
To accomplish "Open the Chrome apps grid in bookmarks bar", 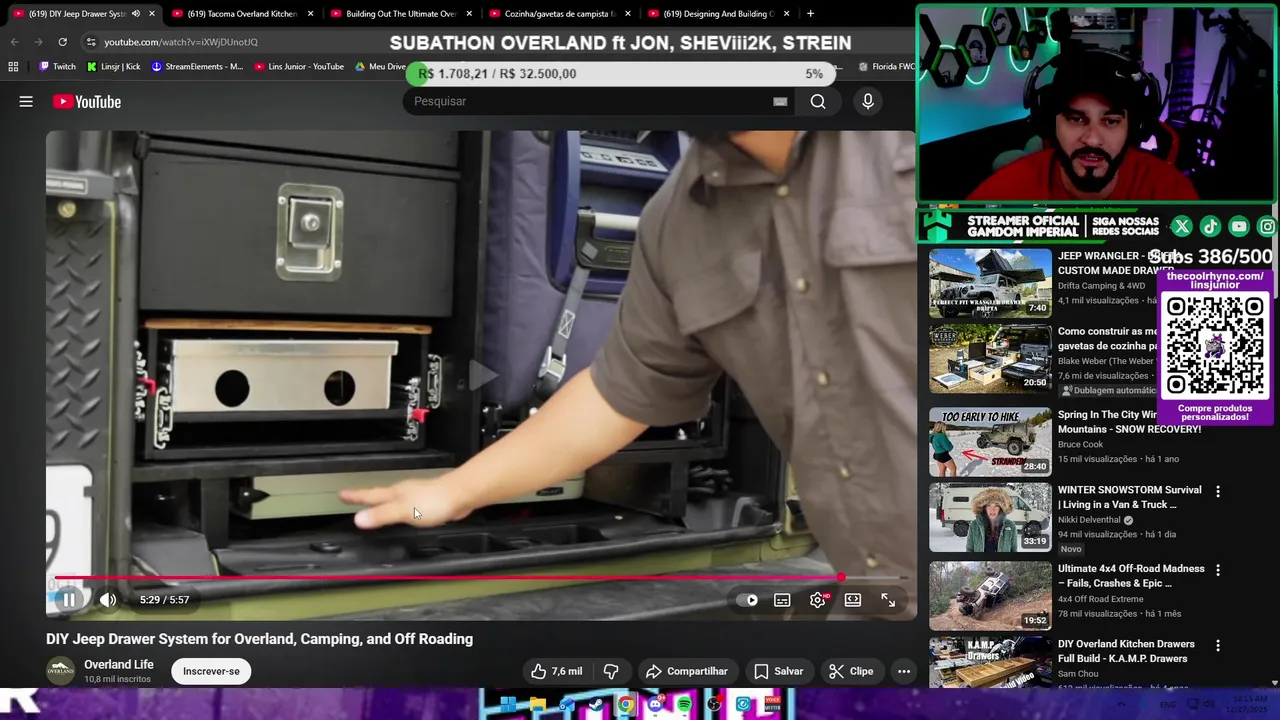I will [13, 67].
